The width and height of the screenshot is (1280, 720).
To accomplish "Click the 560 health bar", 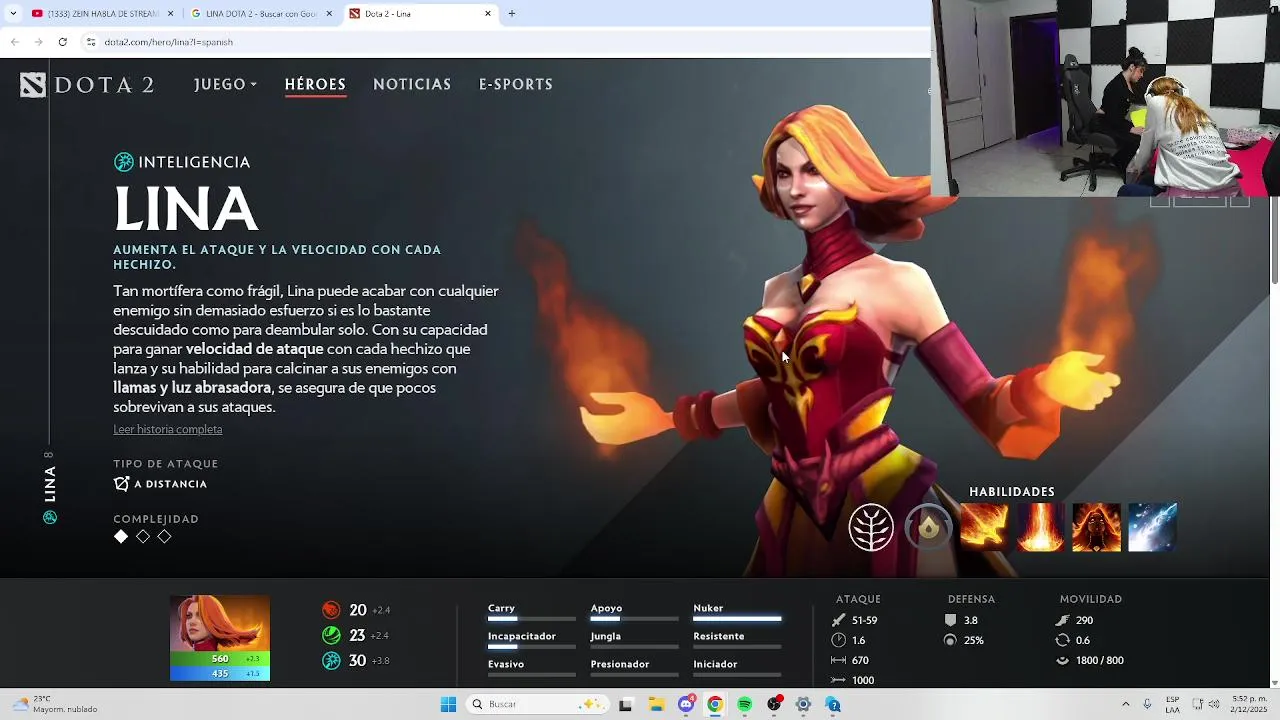I will click(220, 659).
